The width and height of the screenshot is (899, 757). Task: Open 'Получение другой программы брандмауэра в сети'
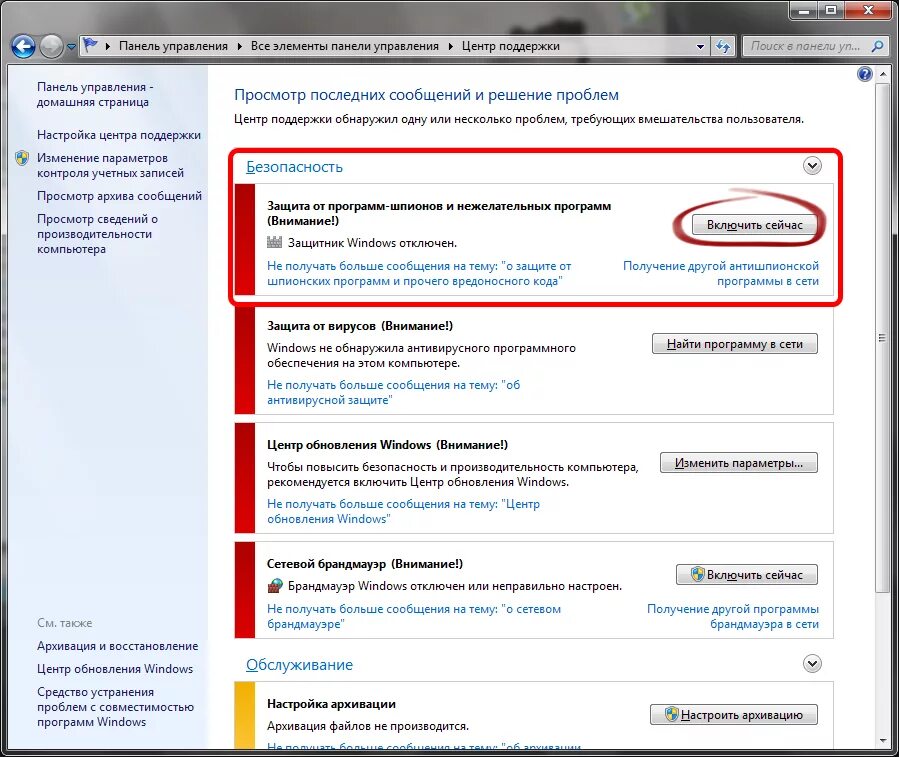click(x=733, y=616)
